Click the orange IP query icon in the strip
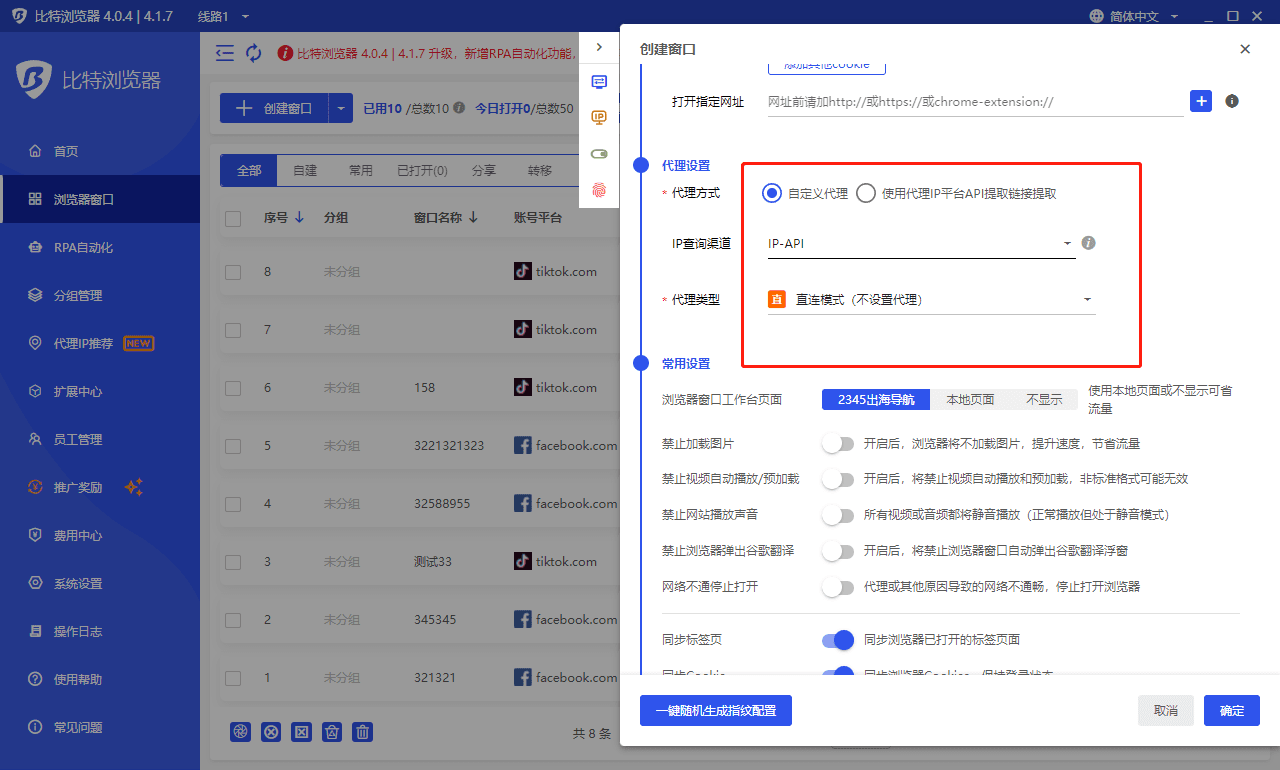 coord(598,117)
